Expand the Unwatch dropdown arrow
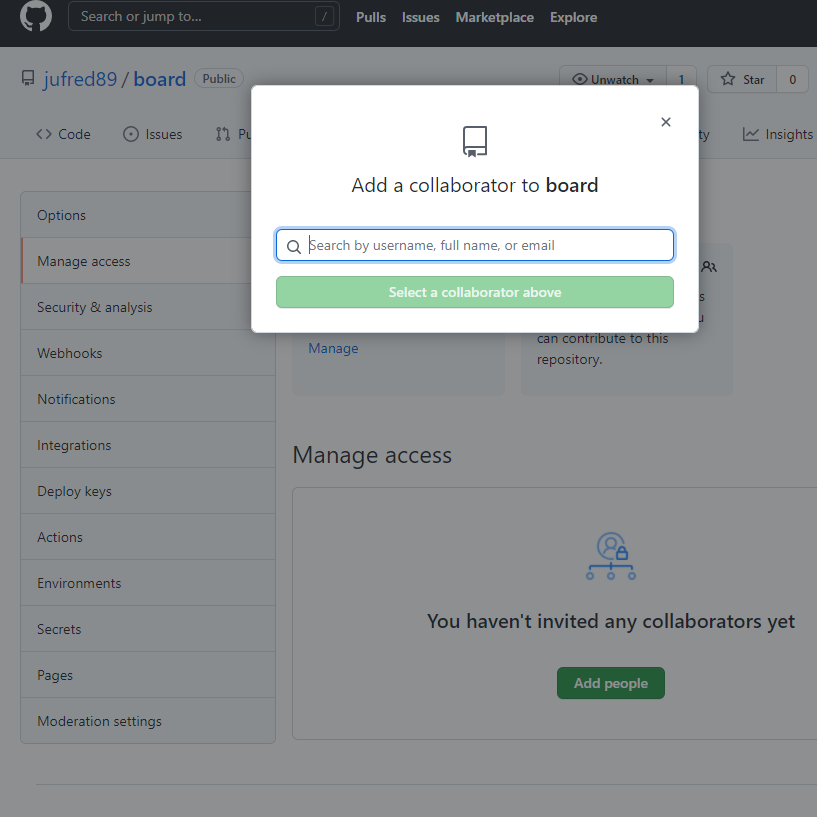Image resolution: width=817 pixels, height=817 pixels. pyautogui.click(x=650, y=80)
